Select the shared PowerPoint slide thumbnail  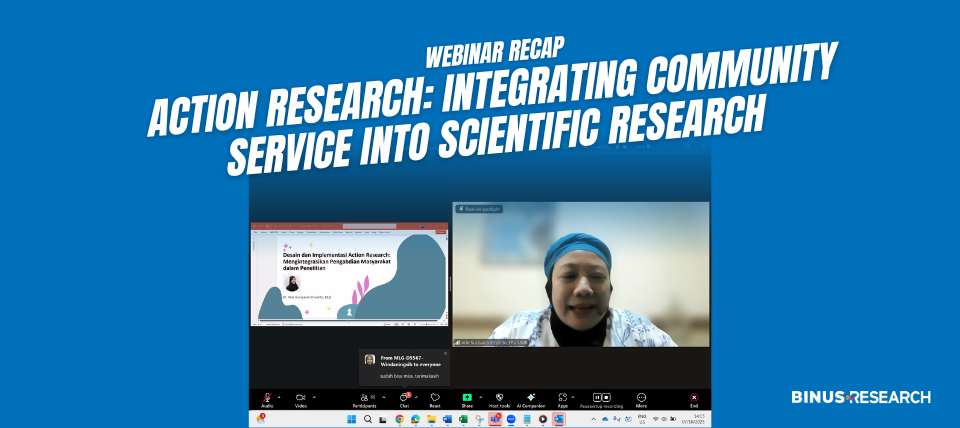pos(349,274)
